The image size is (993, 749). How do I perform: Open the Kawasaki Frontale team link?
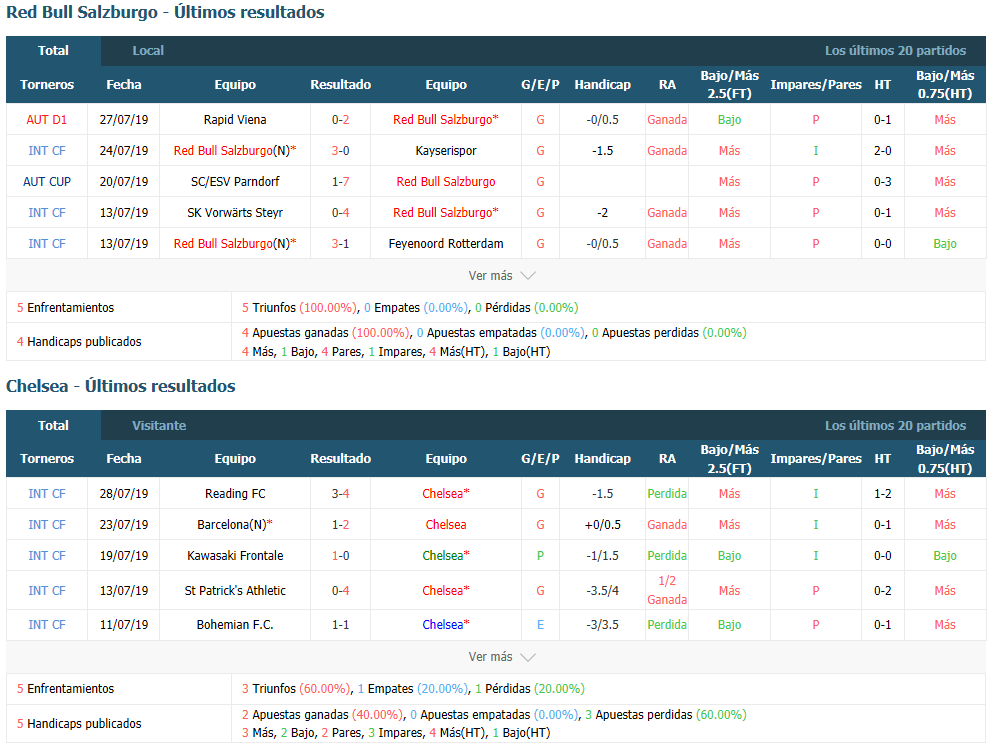coord(235,556)
